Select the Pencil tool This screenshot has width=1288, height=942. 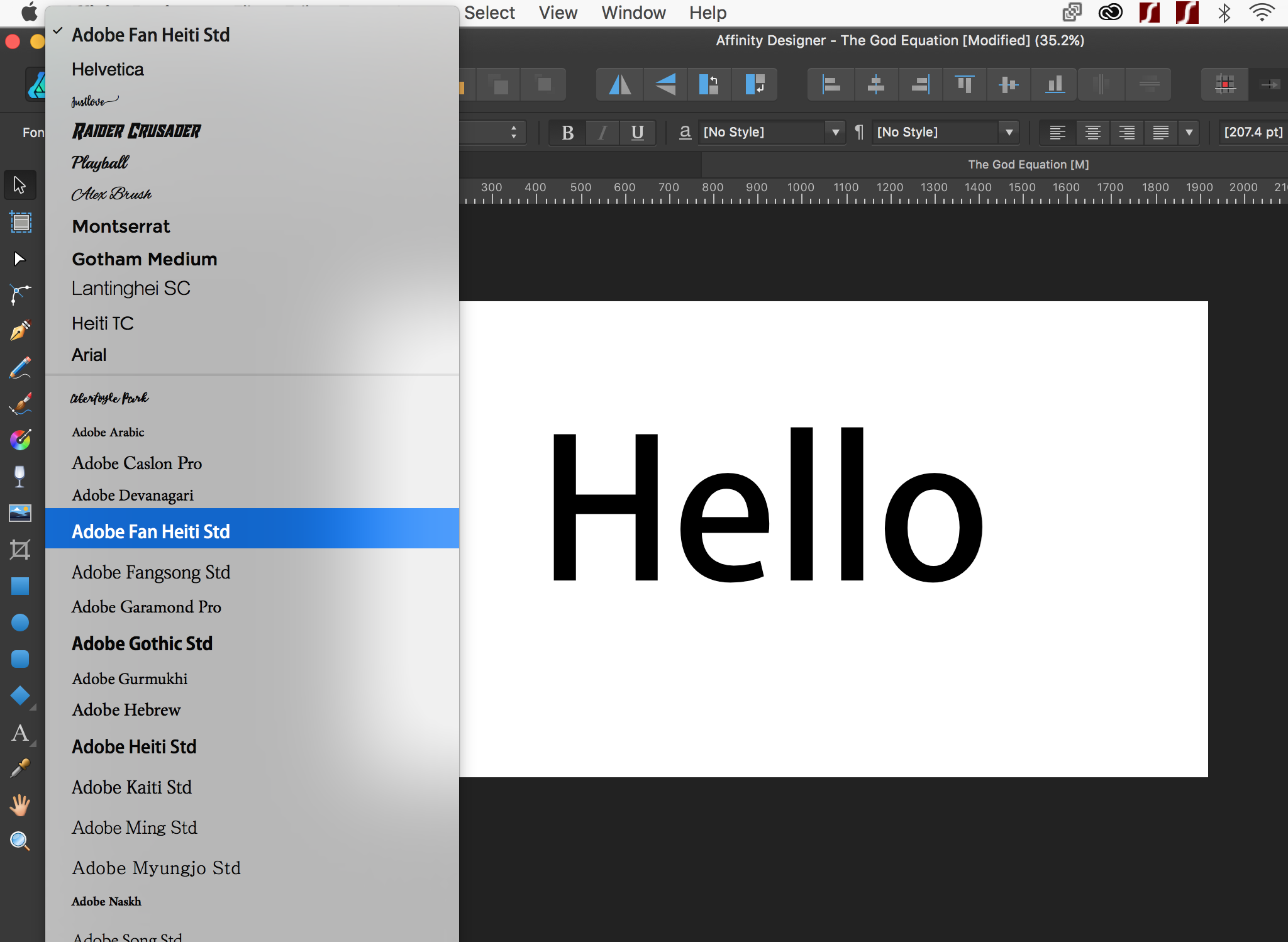click(20, 367)
